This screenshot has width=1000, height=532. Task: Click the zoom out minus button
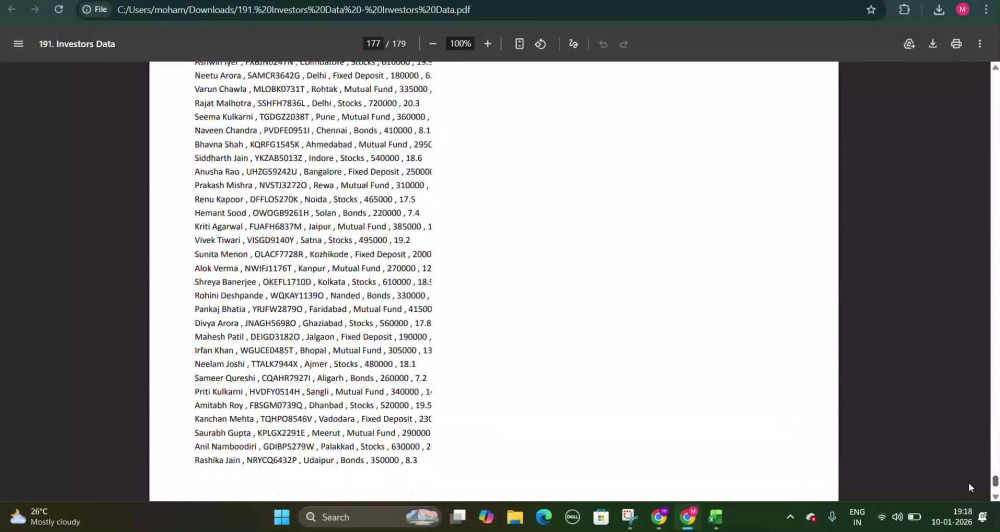coord(432,44)
